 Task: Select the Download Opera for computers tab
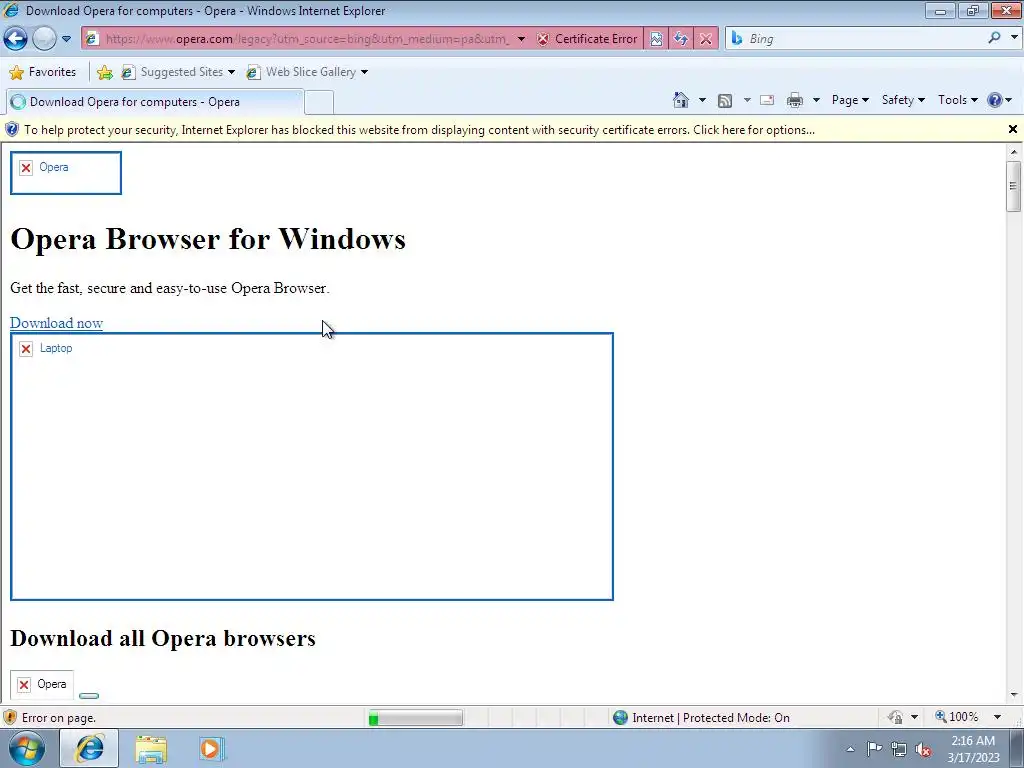point(154,102)
